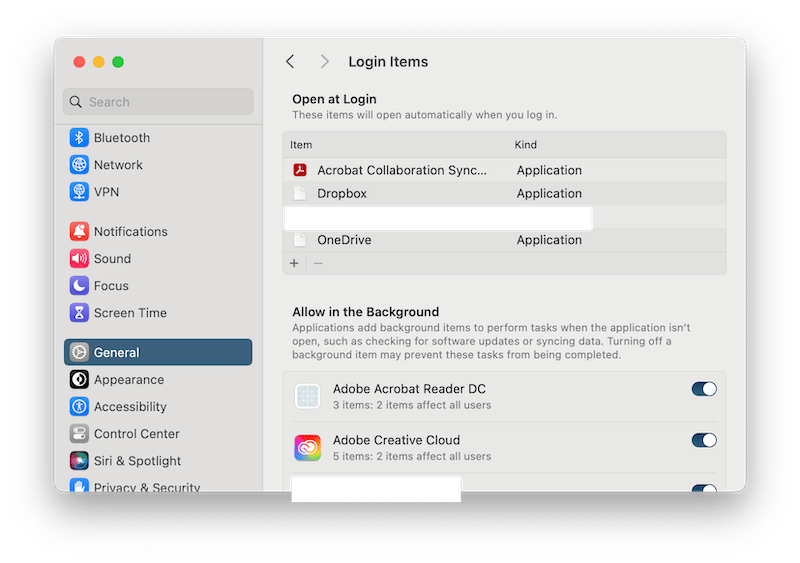Click the magnifying glass search icon
Screen dimensions: 800x563
76,102
